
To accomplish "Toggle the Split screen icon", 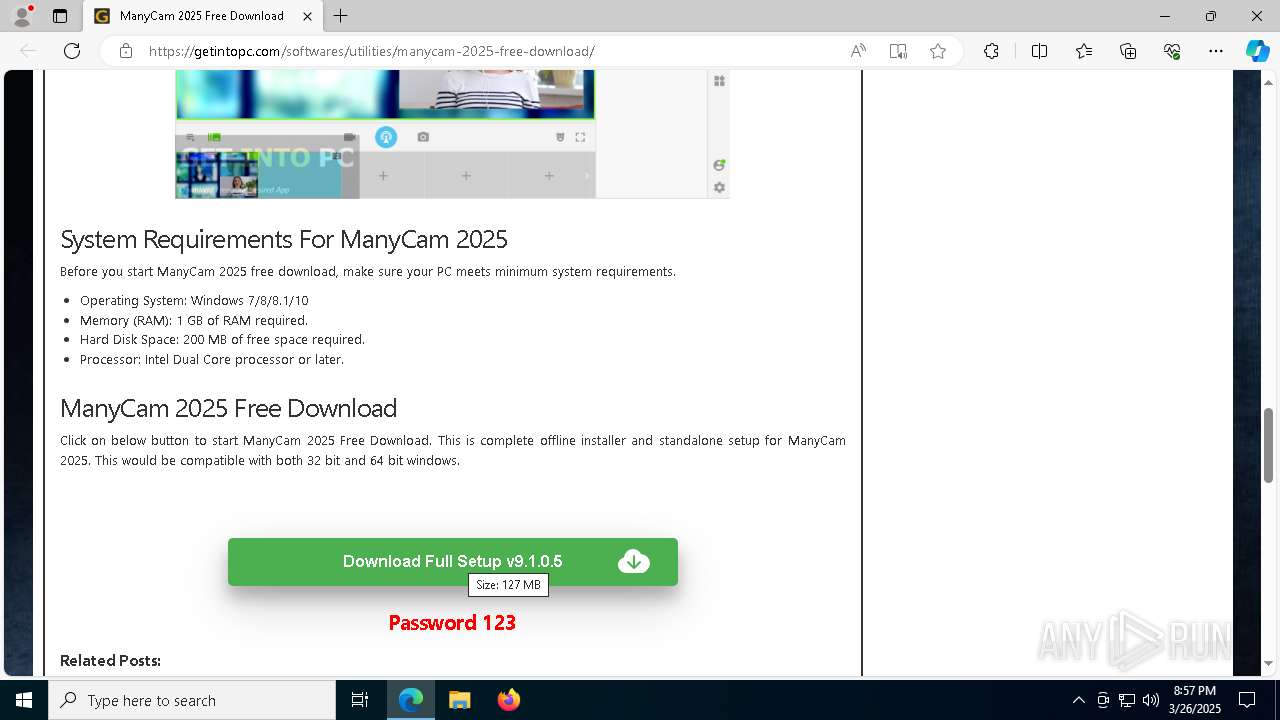I will 1039,51.
